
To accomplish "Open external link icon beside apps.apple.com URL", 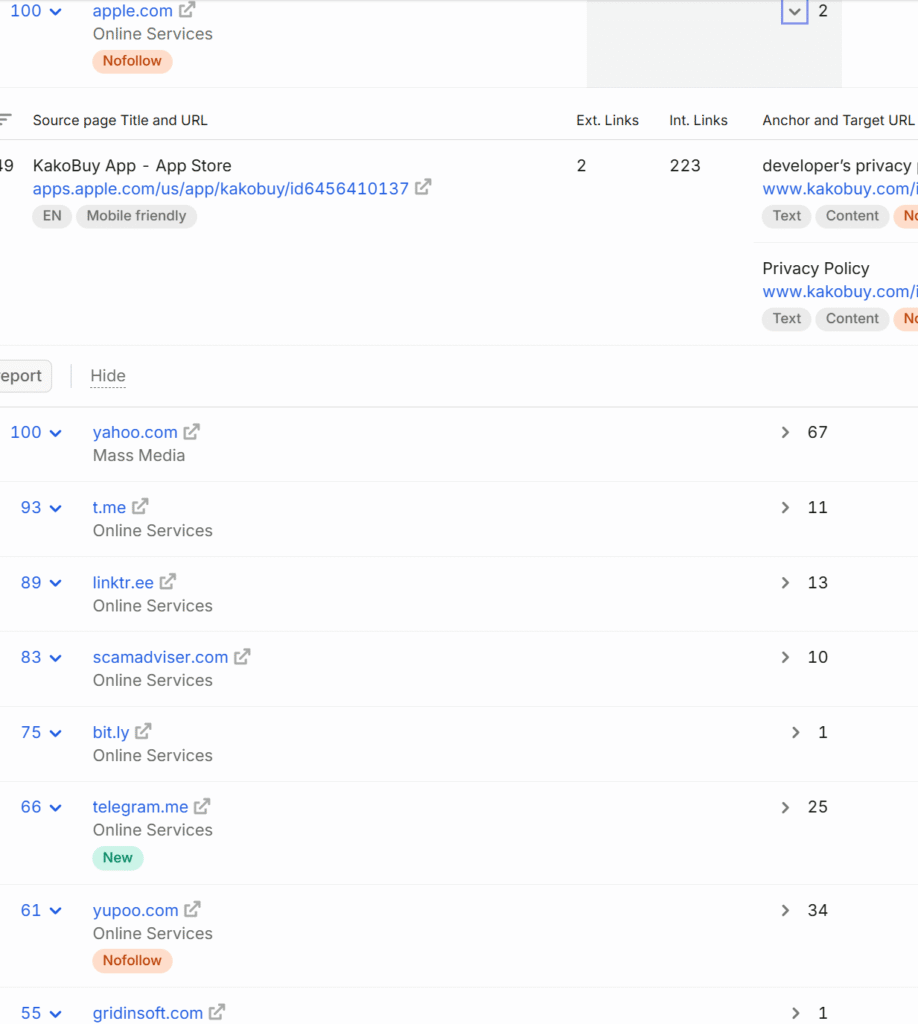I will click(423, 187).
